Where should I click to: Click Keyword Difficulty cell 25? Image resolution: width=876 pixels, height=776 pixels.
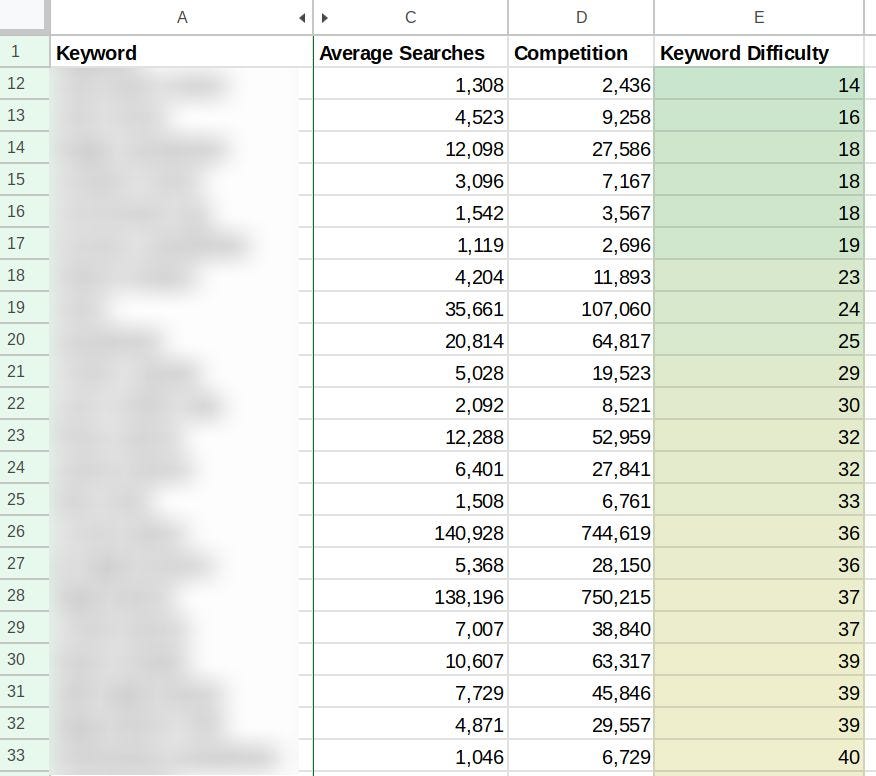coord(759,340)
